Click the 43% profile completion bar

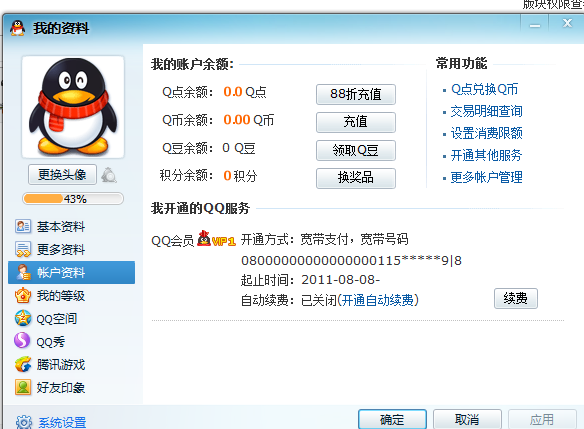(x=73, y=198)
